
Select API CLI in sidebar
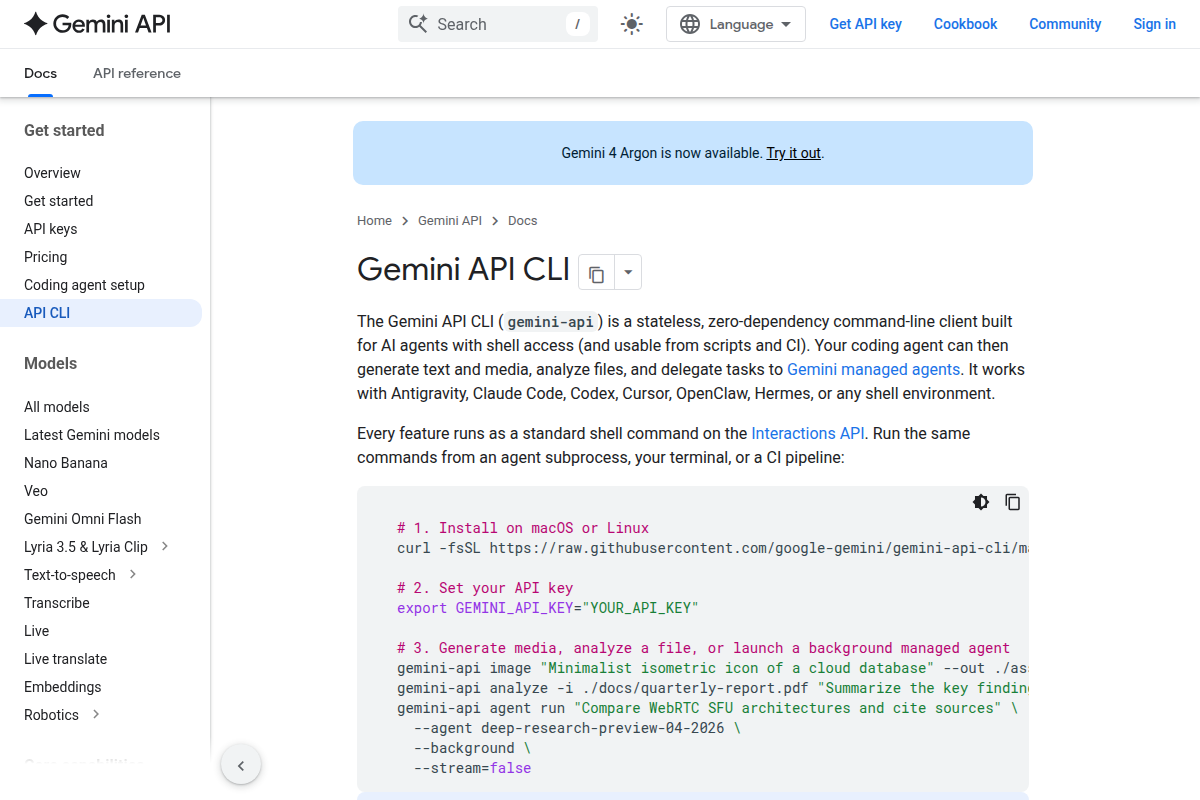[x=100, y=313]
